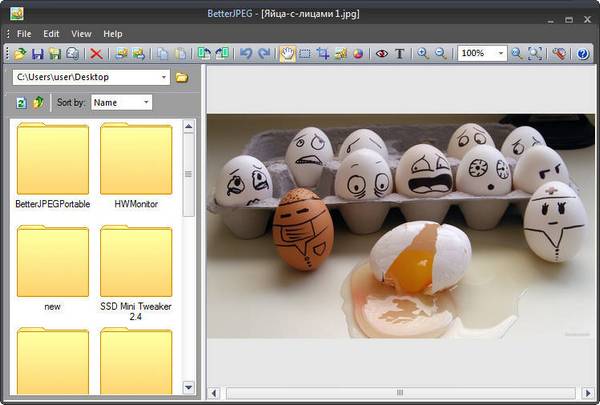Image resolution: width=600 pixels, height=405 pixels.
Task: Click the blue Help question mark
Action: (x=584, y=54)
